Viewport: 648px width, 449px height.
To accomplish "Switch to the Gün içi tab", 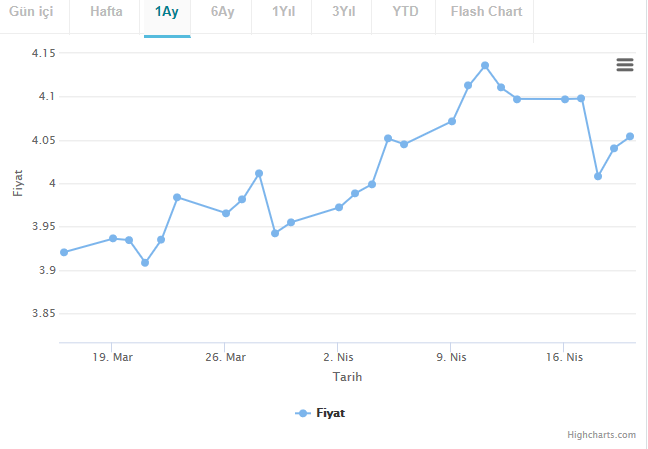I will pos(30,12).
